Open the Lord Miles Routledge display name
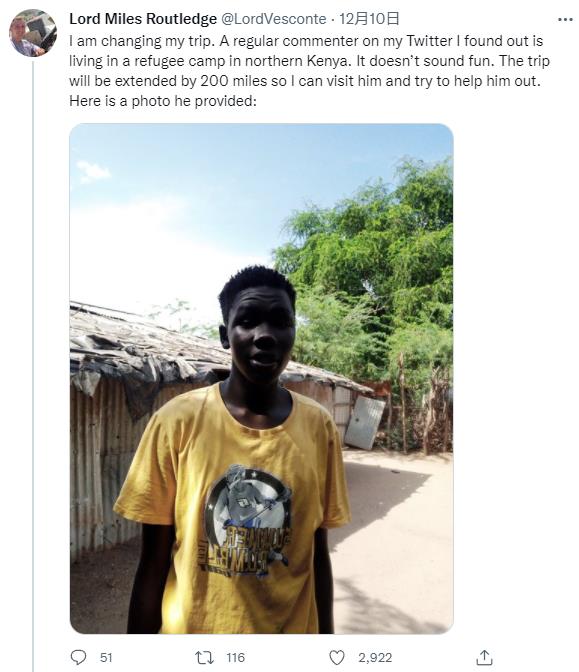This screenshot has width=579, height=672. pyautogui.click(x=143, y=19)
